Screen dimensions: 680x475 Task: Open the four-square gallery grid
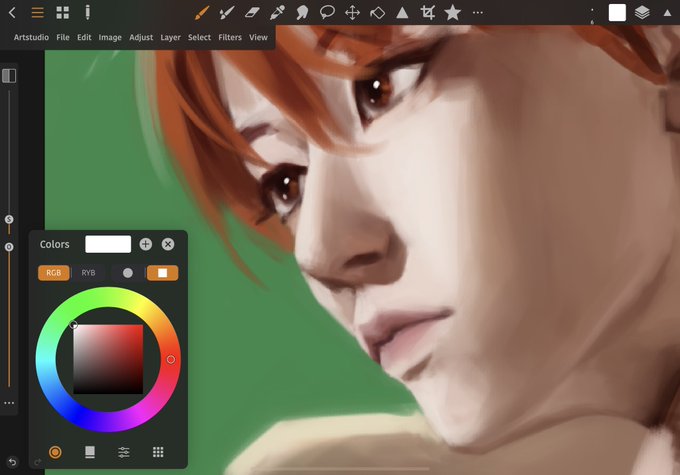pos(62,13)
